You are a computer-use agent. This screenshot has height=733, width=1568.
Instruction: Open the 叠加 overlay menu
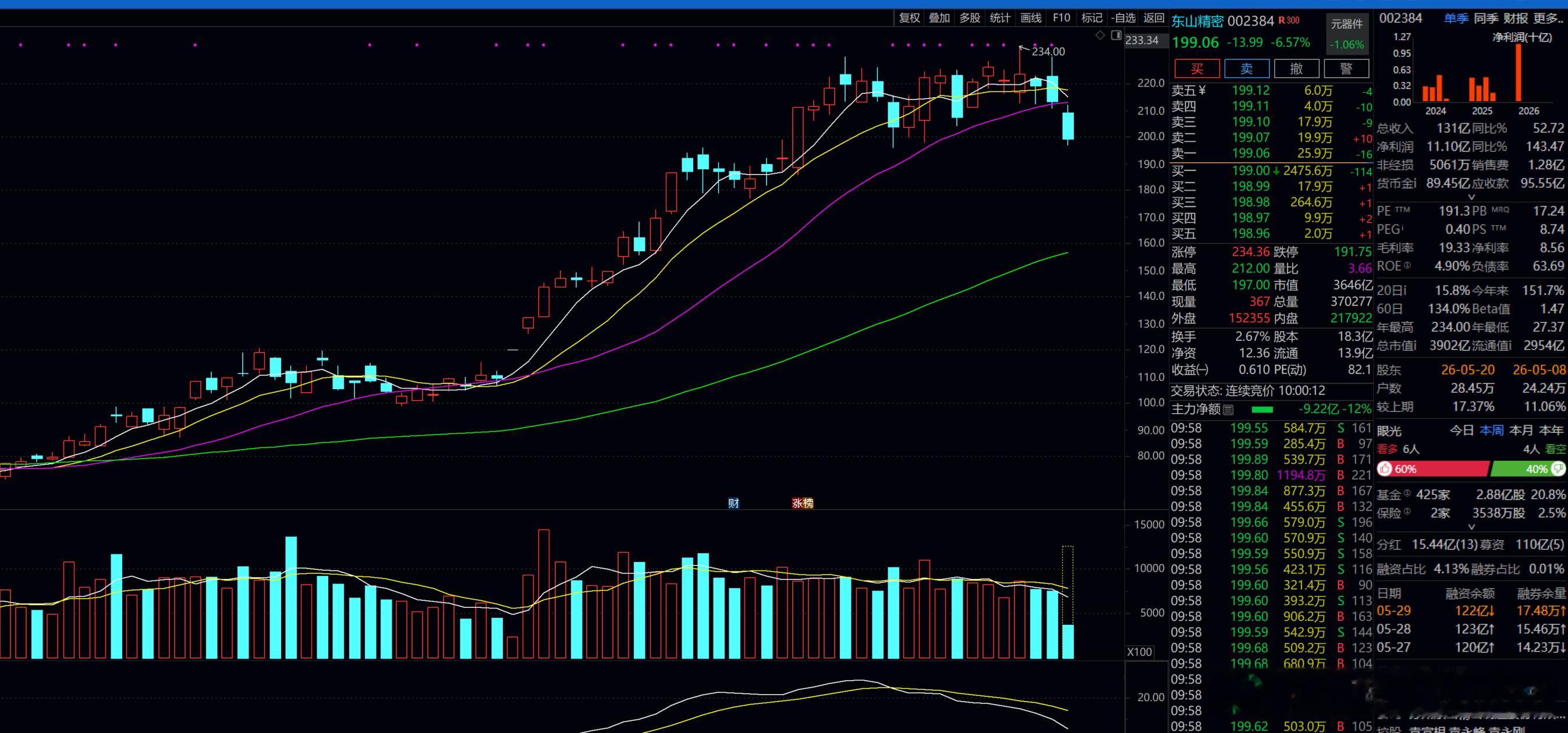939,18
